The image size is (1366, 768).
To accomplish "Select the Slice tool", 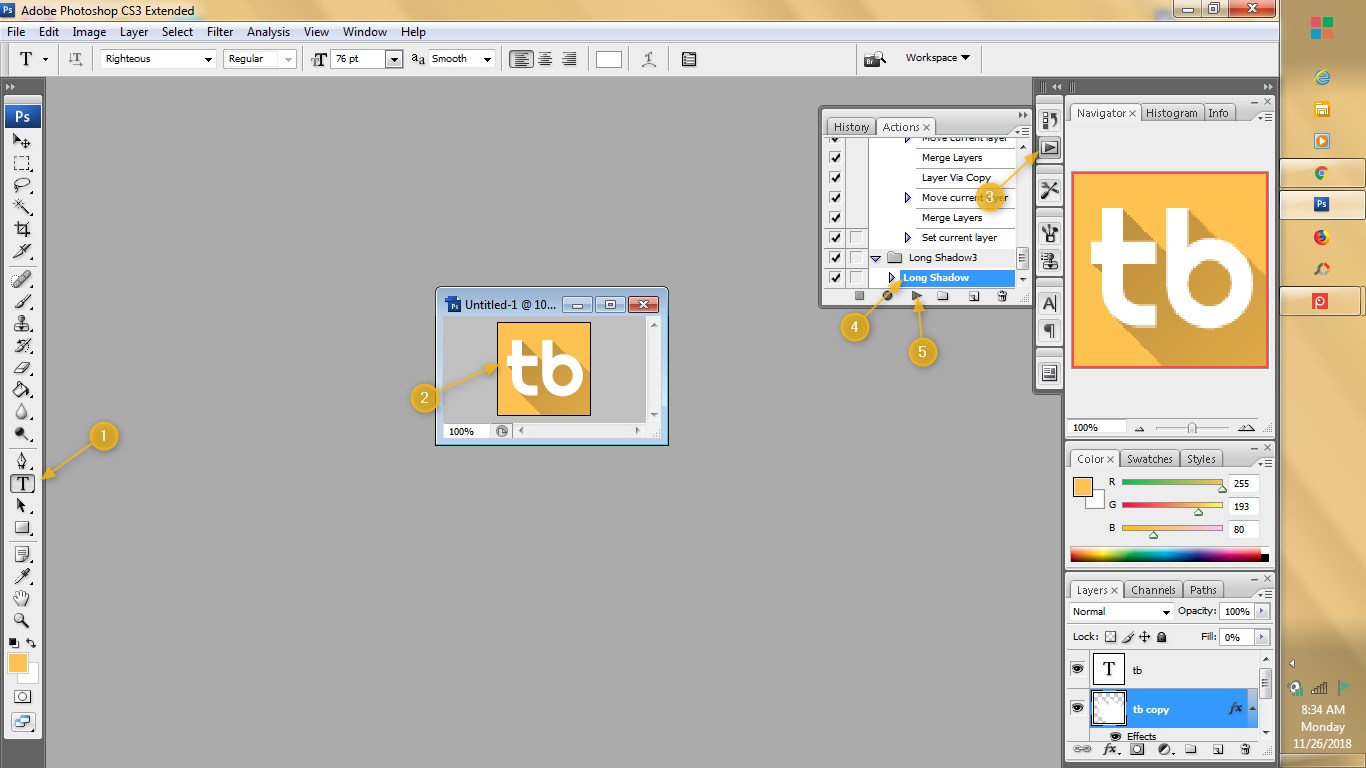I will point(22,251).
